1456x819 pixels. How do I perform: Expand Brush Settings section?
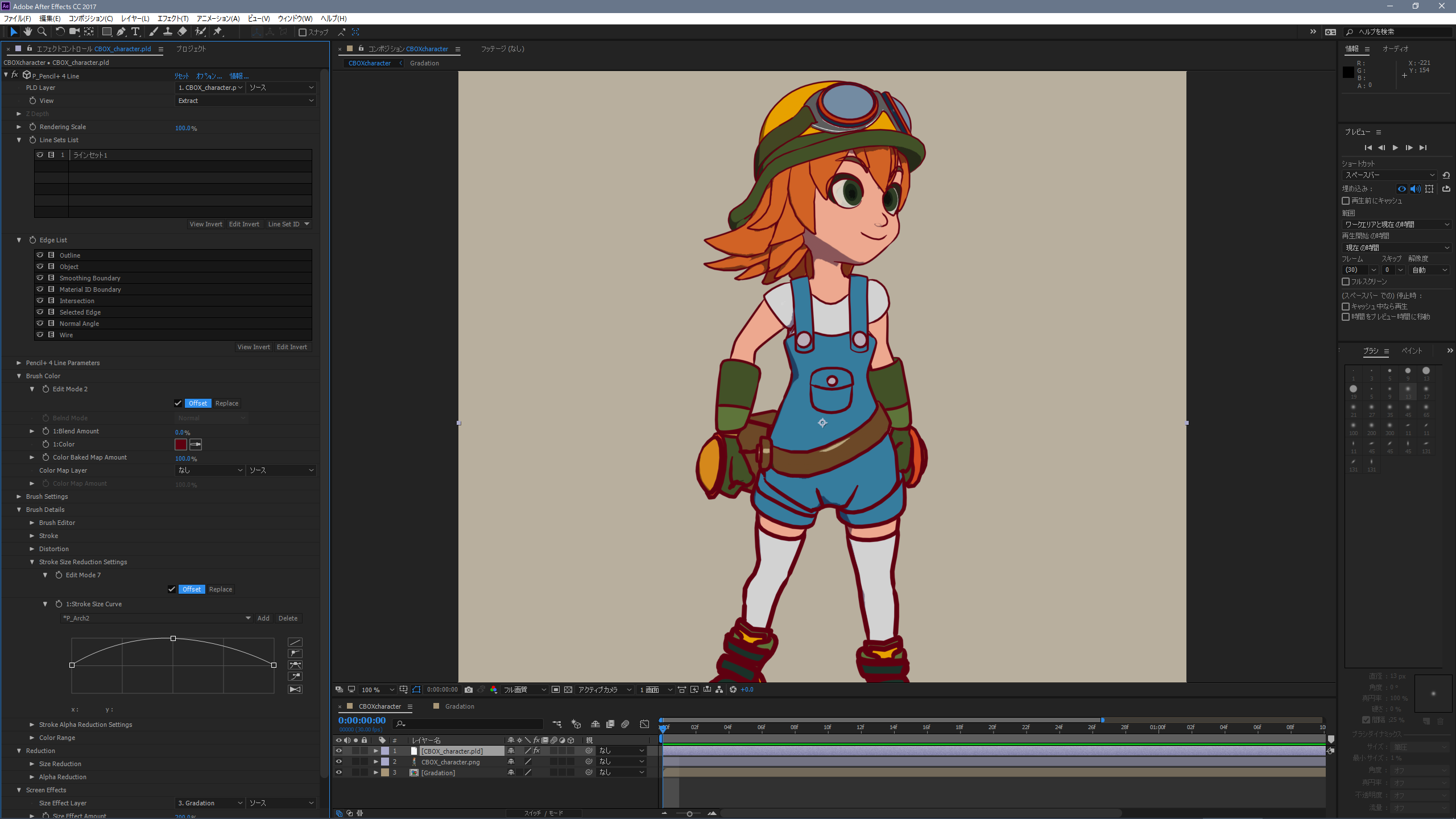tap(19, 497)
